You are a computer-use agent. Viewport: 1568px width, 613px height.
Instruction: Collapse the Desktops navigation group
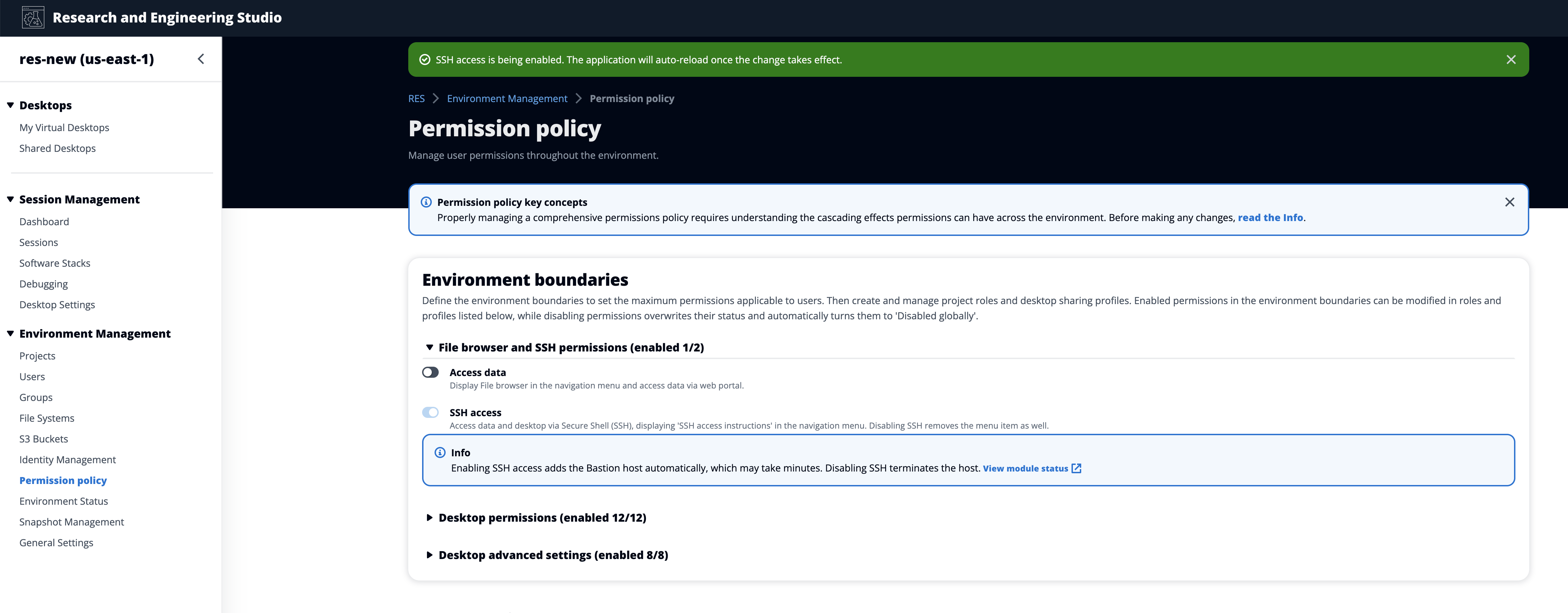[10, 105]
